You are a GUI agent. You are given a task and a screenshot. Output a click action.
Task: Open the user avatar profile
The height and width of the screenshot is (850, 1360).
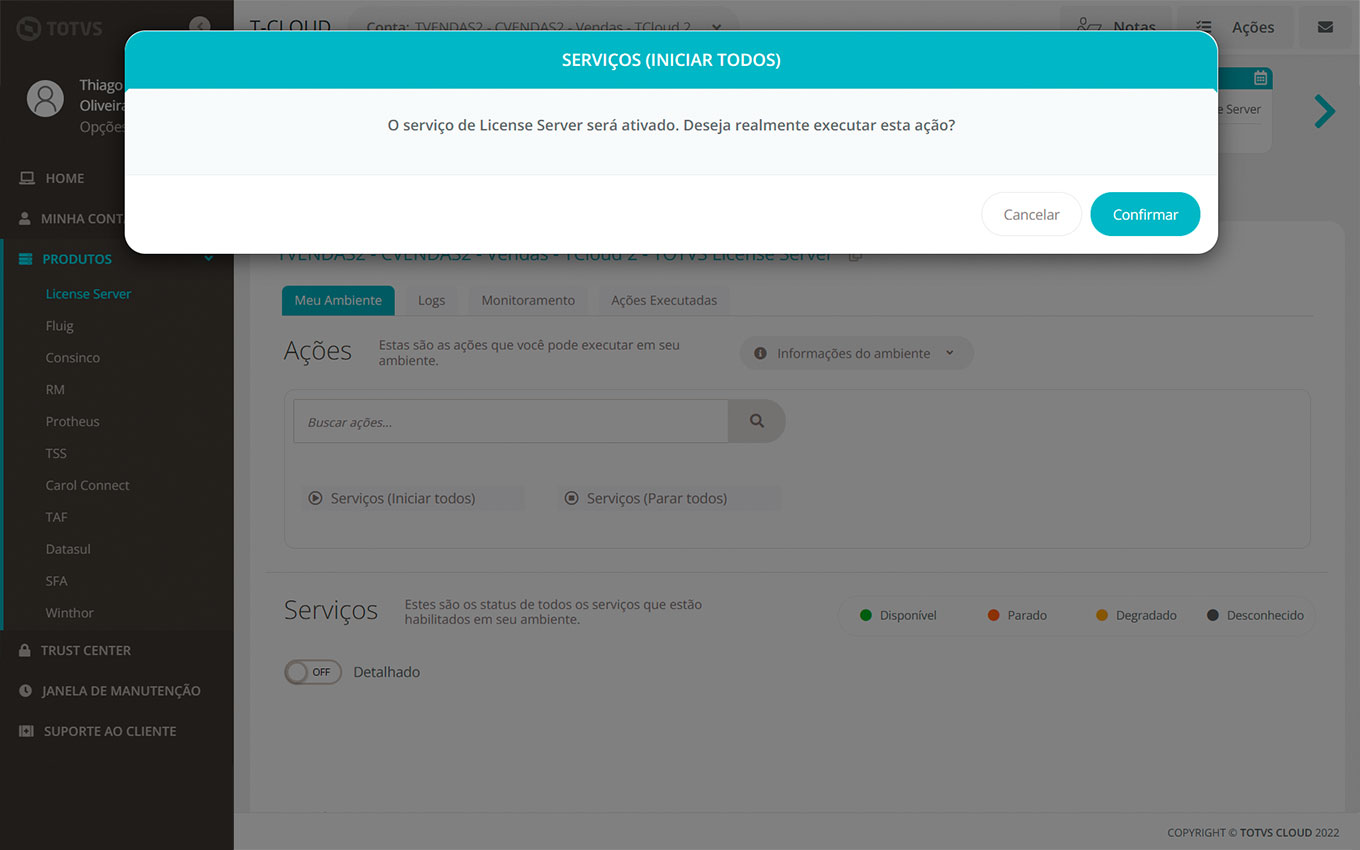(x=45, y=98)
